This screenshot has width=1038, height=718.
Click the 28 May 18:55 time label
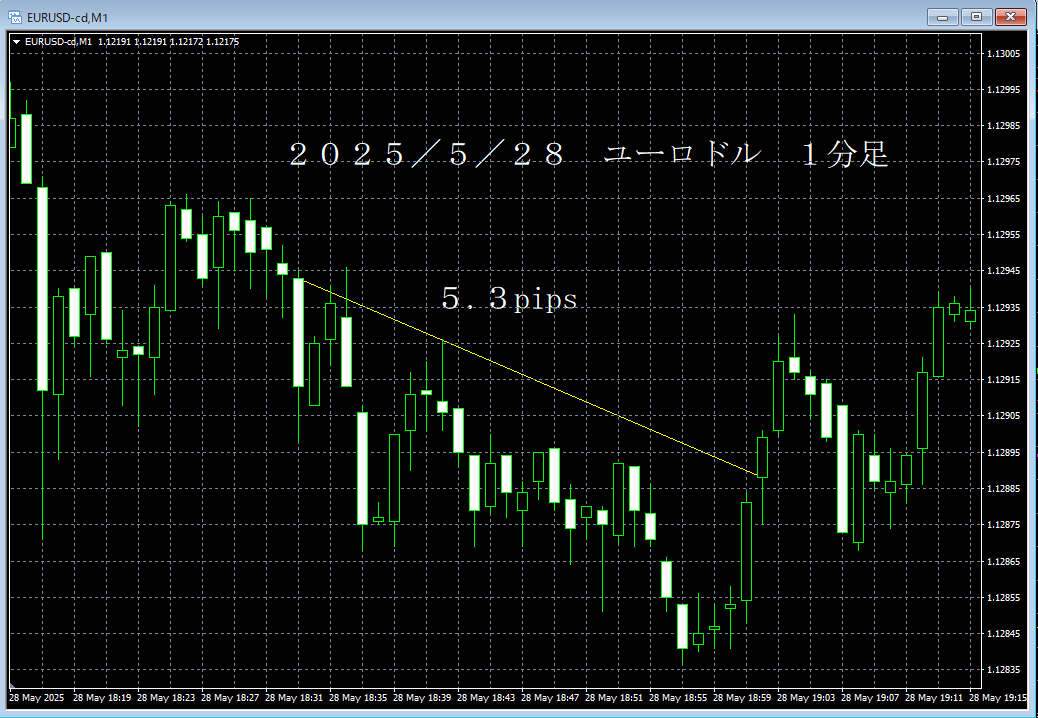(678, 697)
